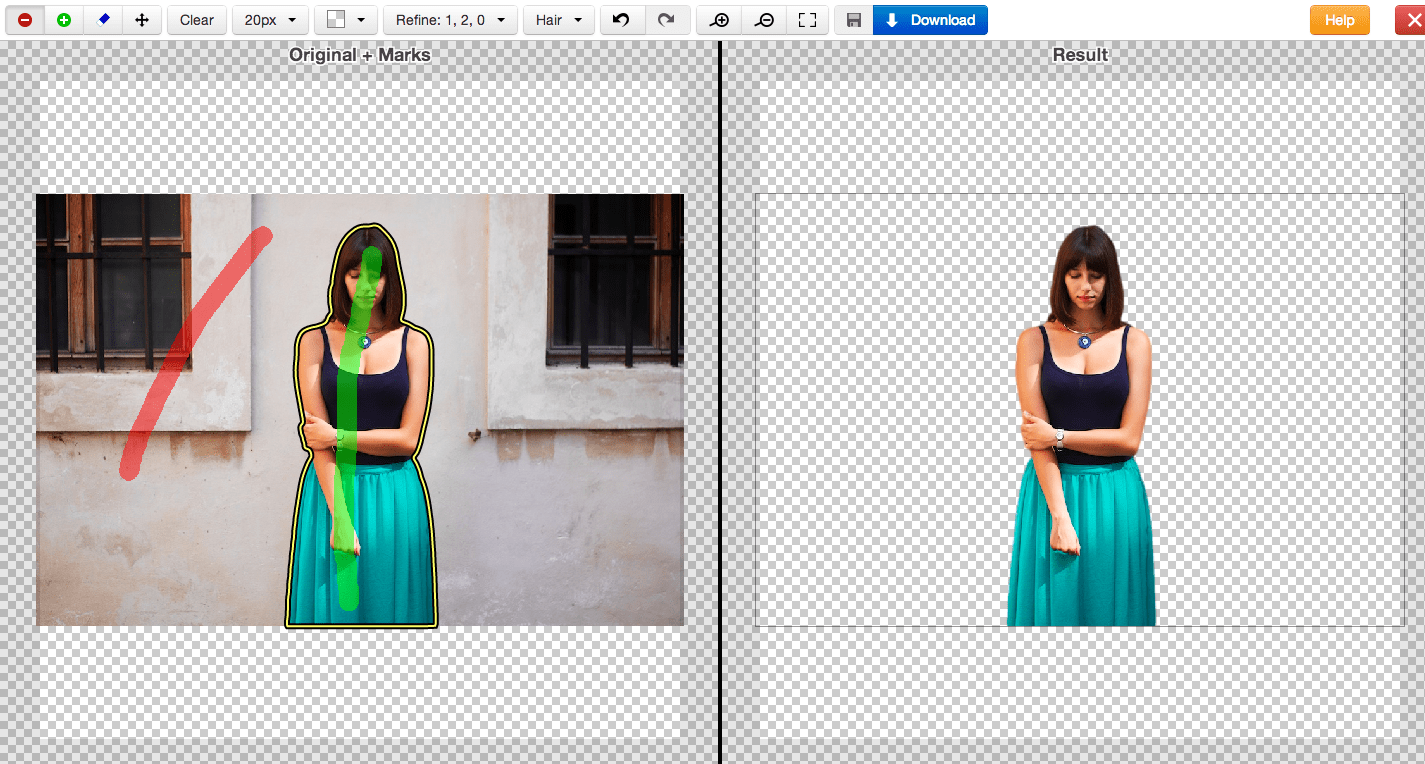Select the green foreground mark tool
The height and width of the screenshot is (764, 1425).
[64, 20]
